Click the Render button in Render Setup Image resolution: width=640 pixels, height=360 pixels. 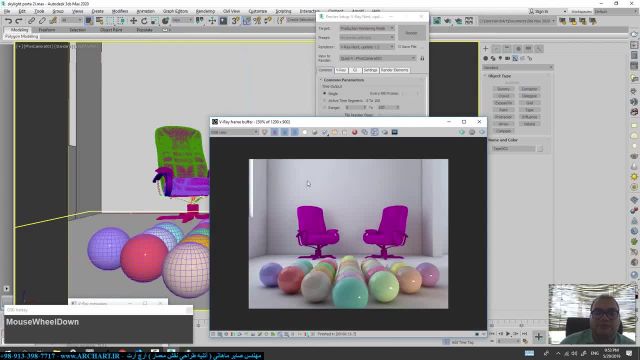click(411, 33)
